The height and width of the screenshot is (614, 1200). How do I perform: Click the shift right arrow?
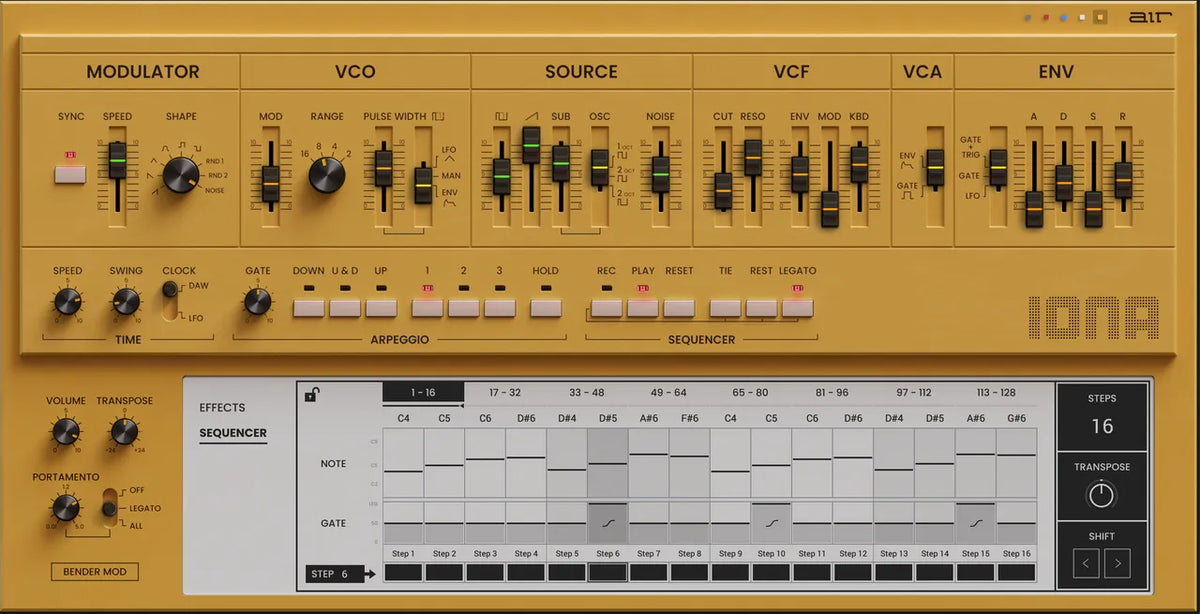(1118, 565)
